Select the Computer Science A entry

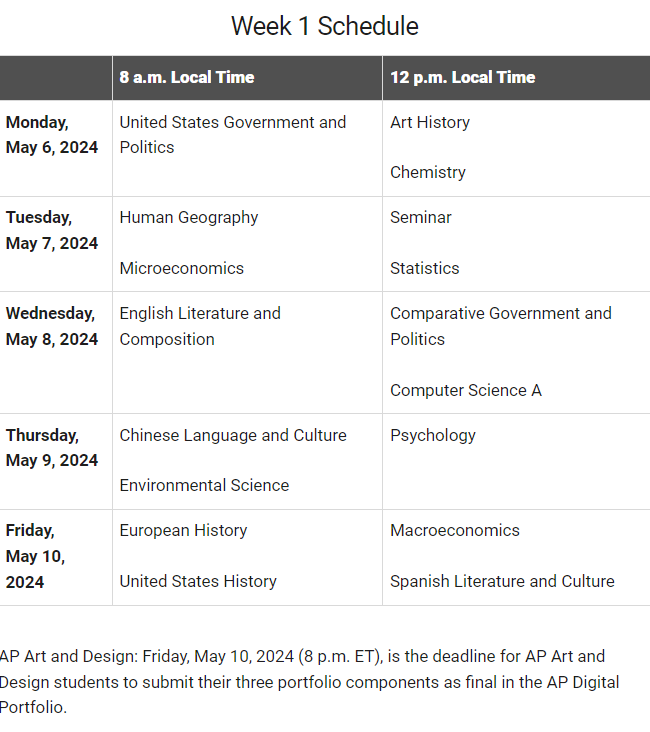click(x=466, y=390)
